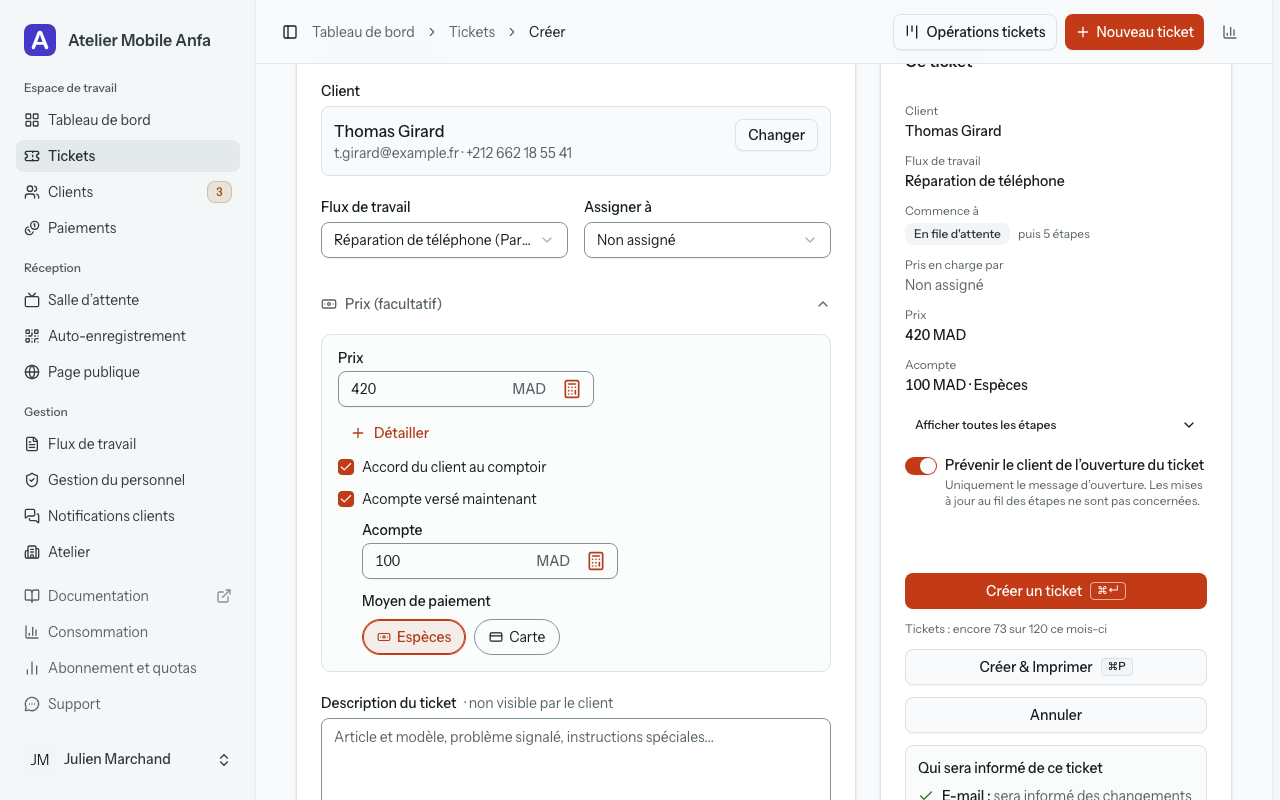Click the Abonnement et quotas bar icon

coord(32,668)
